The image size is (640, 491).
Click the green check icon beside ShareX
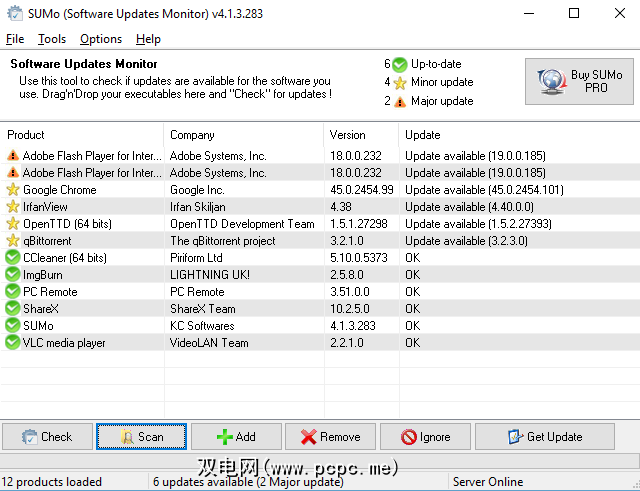pyautogui.click(x=13, y=309)
